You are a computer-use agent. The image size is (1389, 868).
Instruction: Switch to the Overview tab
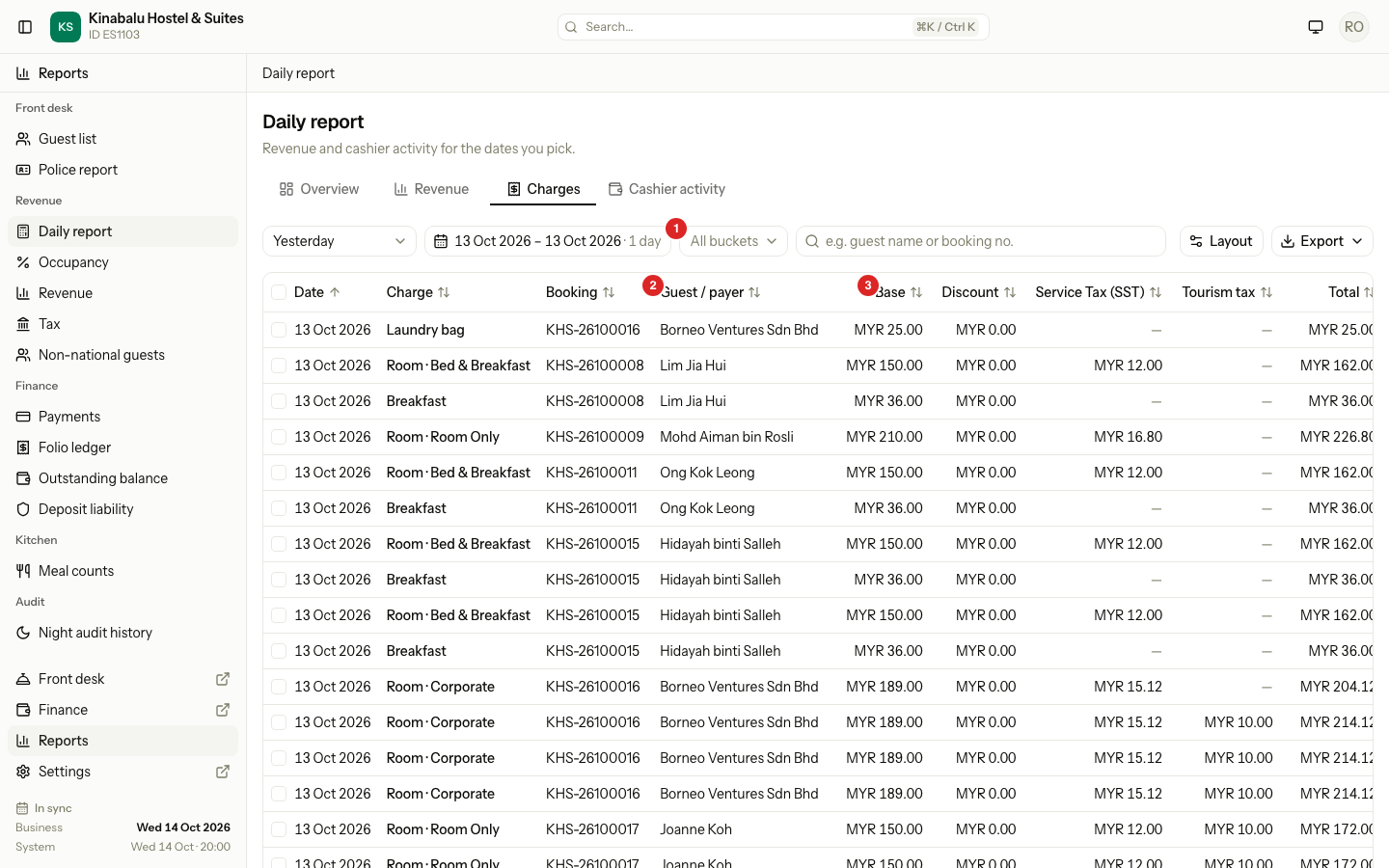319,189
